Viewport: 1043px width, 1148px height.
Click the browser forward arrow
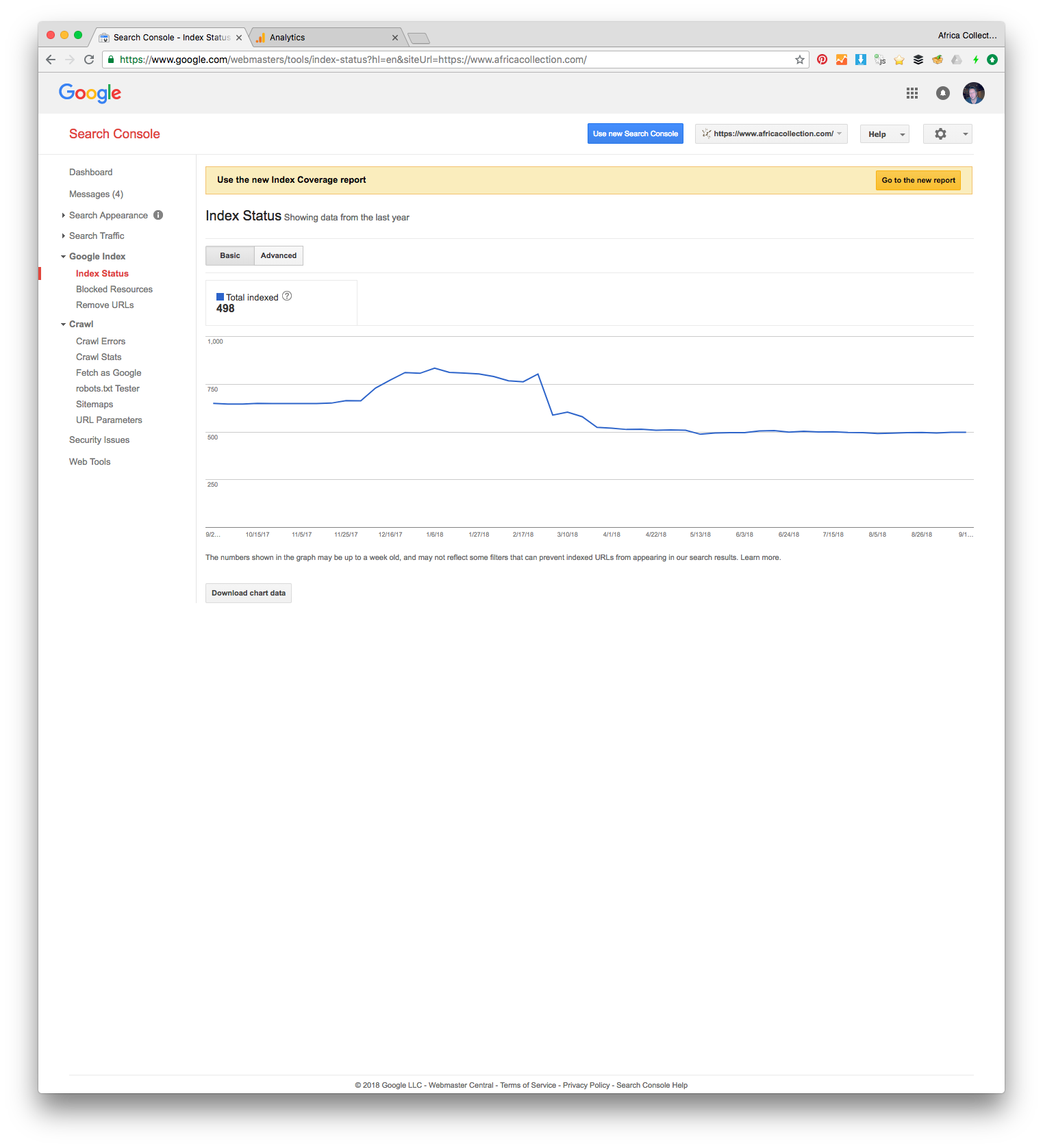[70, 60]
